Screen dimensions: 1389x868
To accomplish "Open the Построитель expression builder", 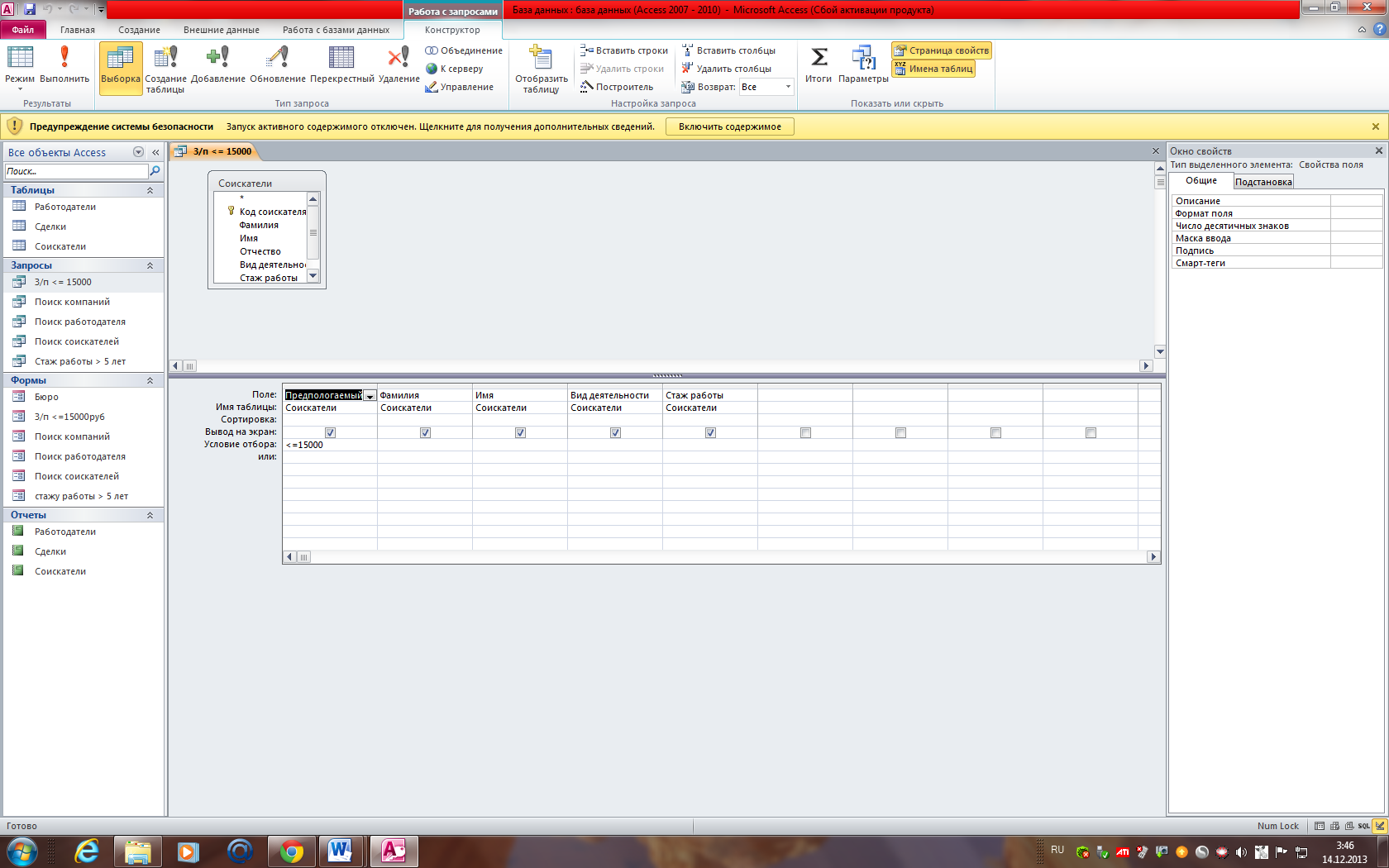I will (x=617, y=87).
